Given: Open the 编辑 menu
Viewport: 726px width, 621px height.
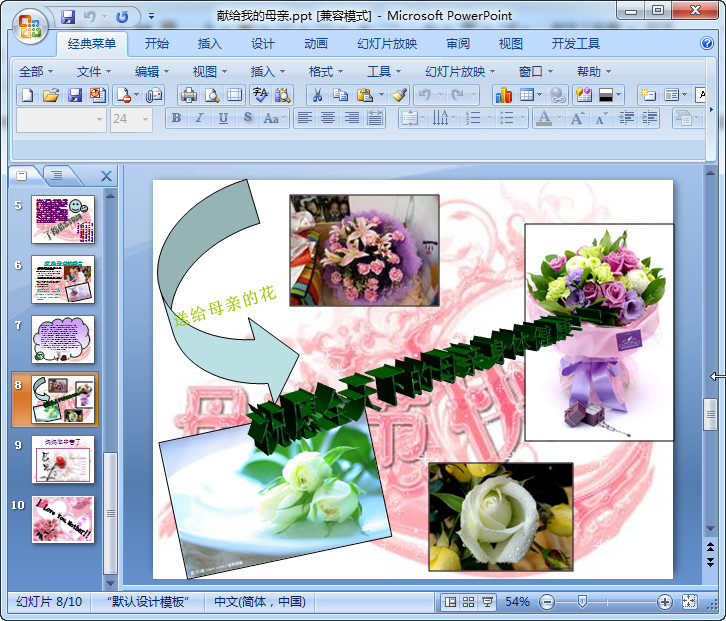Looking at the screenshot, I should 151,72.
